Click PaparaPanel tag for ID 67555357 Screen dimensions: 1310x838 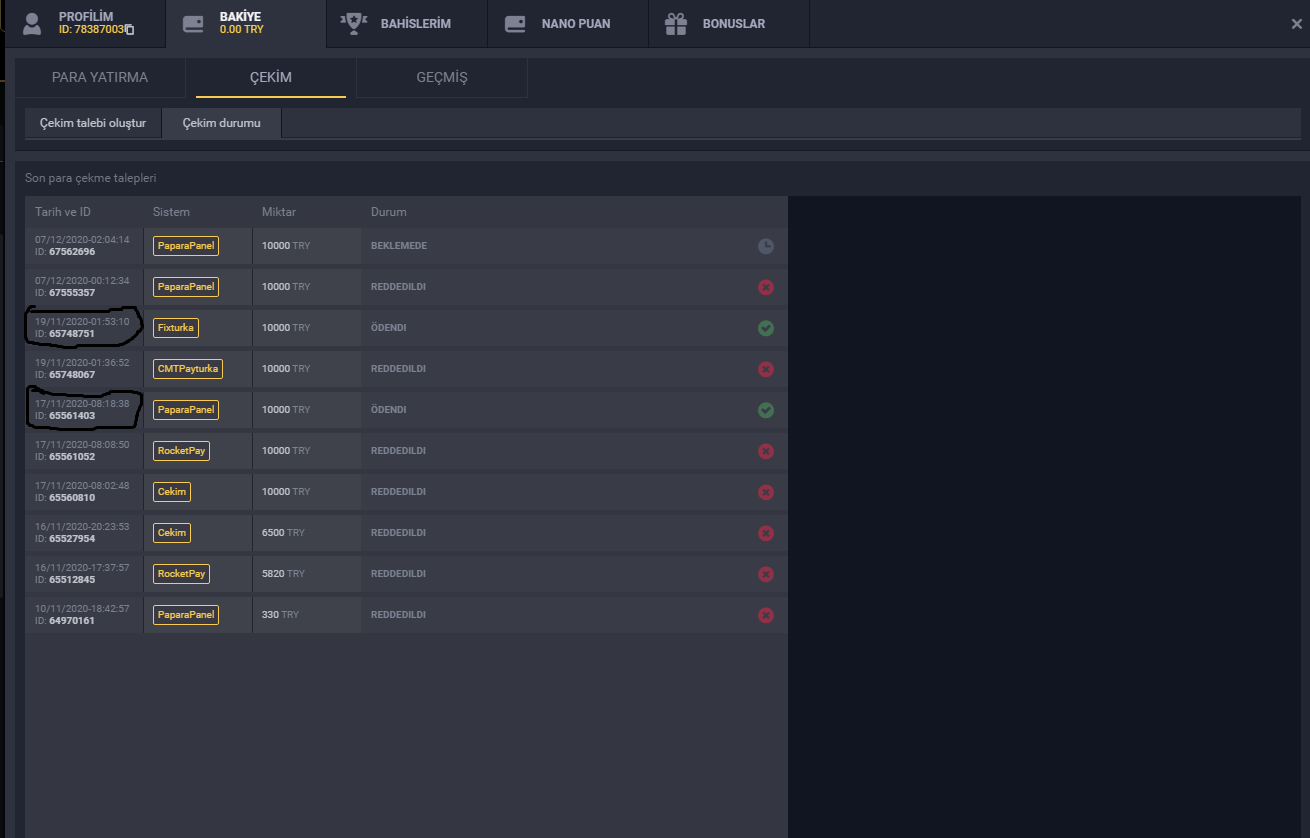[186, 287]
